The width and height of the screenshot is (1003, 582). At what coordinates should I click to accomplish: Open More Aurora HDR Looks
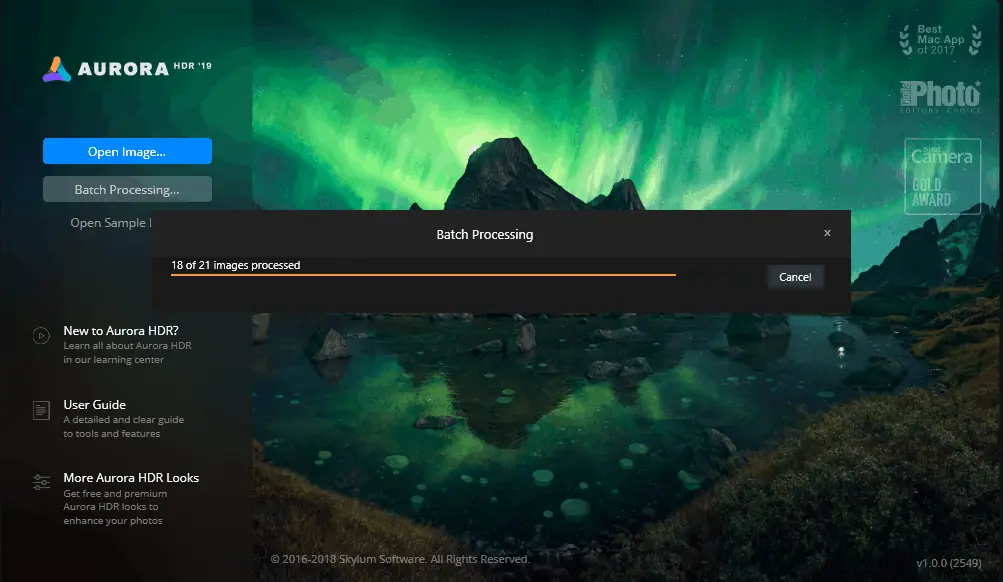[131, 478]
